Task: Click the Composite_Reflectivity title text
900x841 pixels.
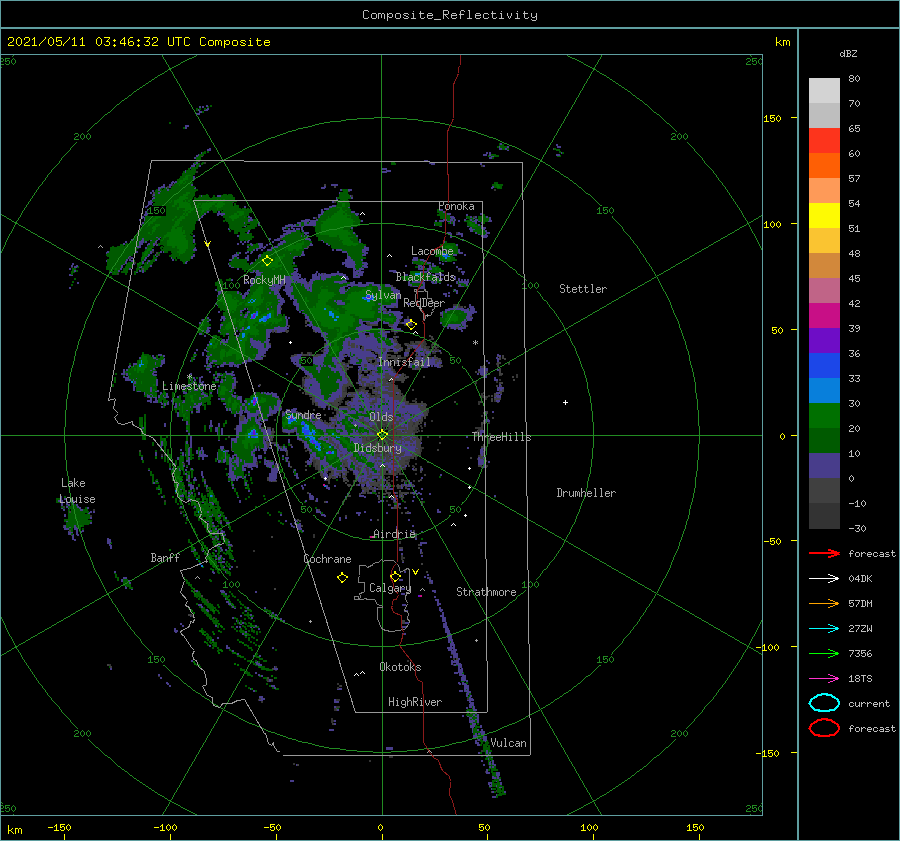Action: (x=449, y=15)
